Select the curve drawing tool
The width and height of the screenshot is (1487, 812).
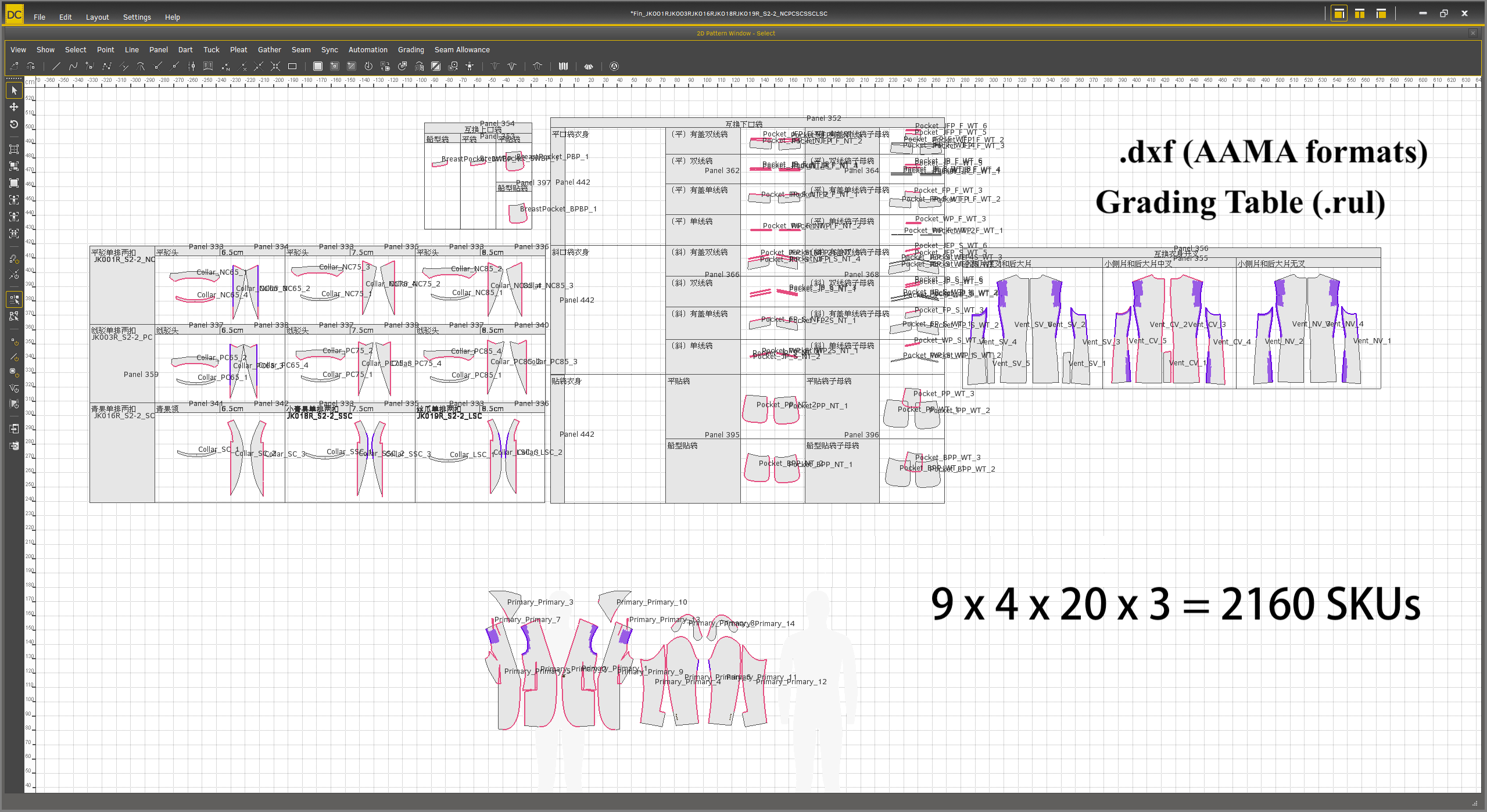pos(73,66)
